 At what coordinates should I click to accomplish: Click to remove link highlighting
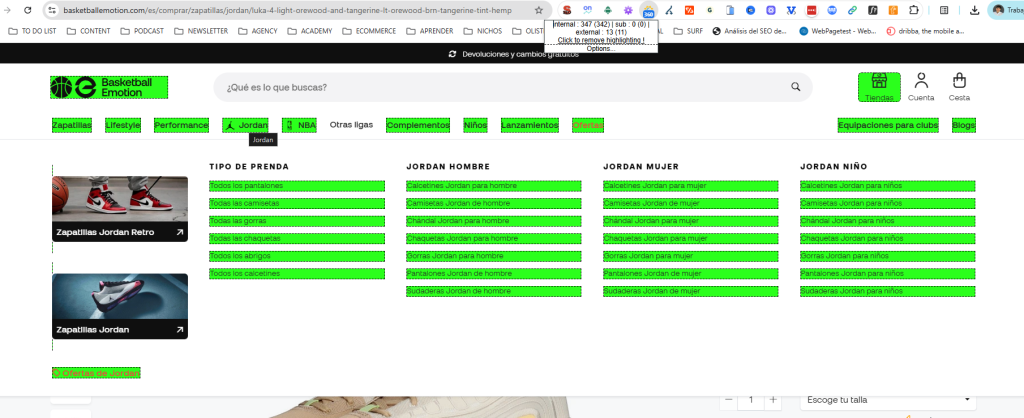pos(599,40)
